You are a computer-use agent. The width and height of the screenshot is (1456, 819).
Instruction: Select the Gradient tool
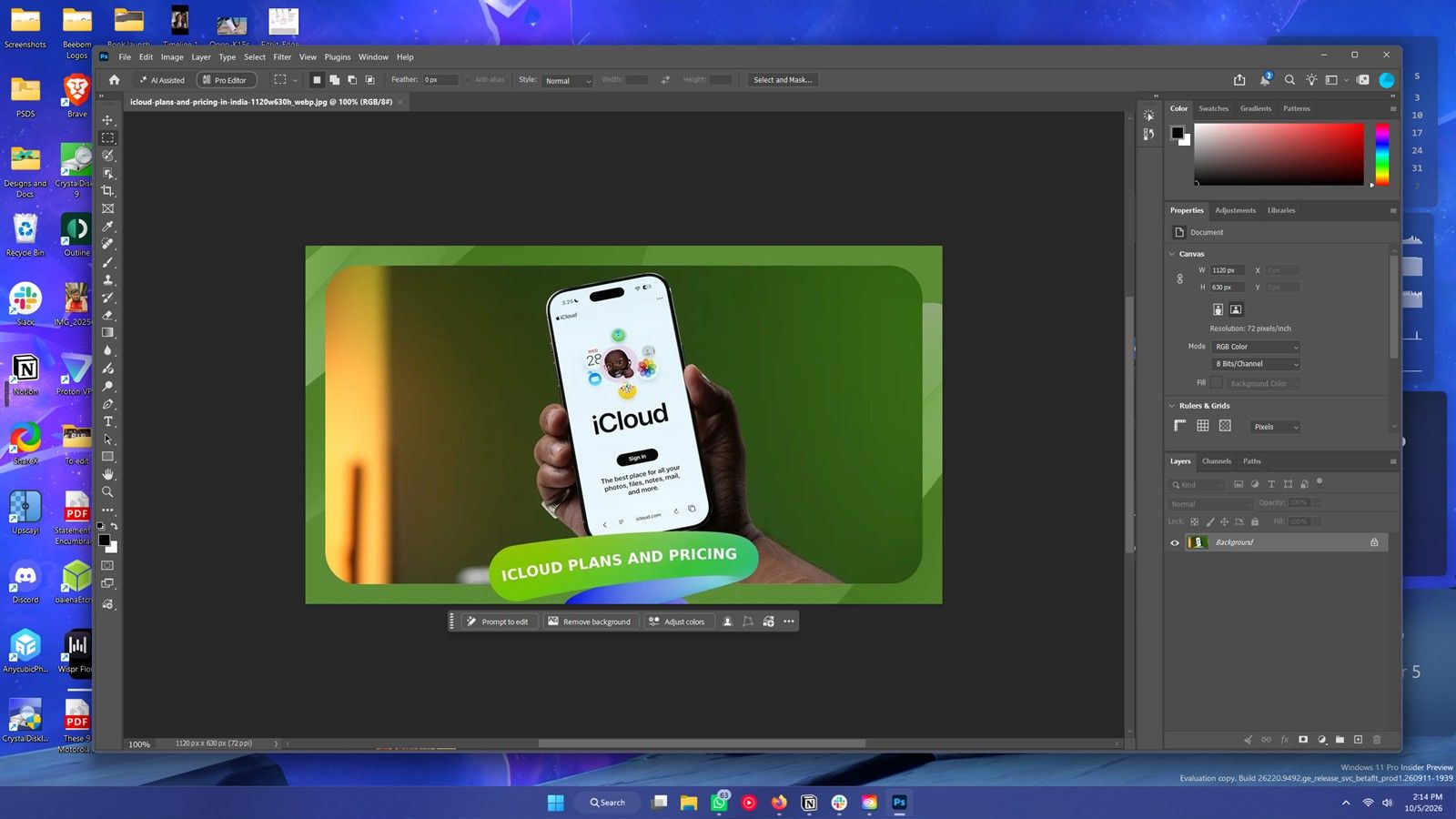[x=107, y=333]
